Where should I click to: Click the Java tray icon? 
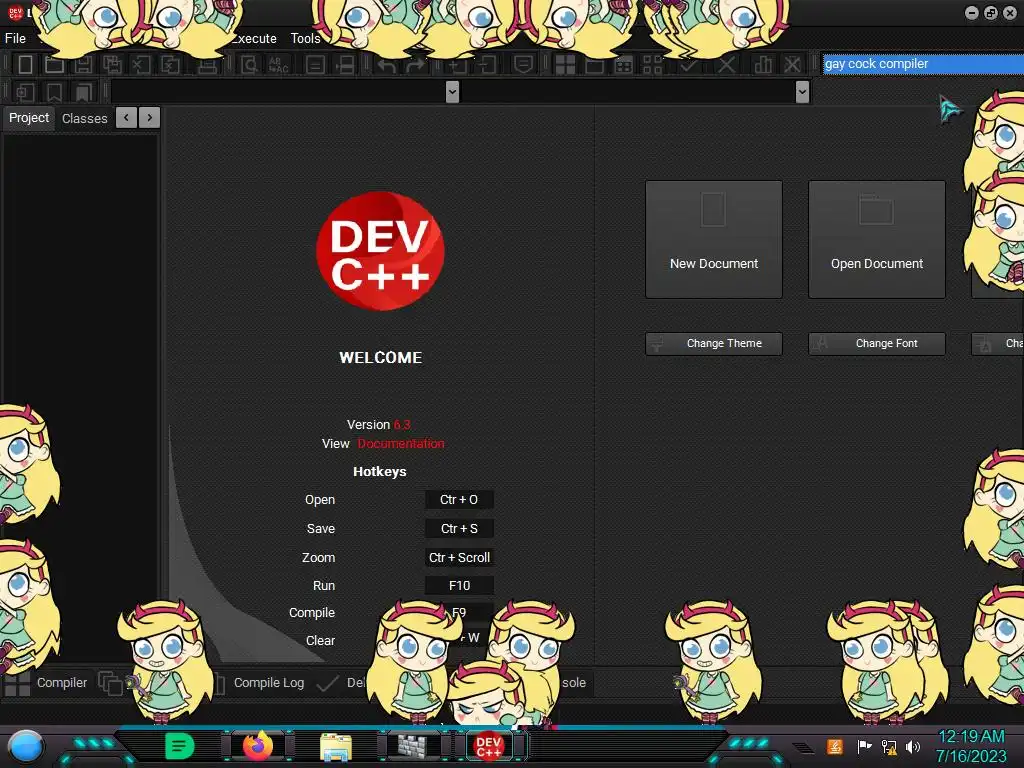click(x=835, y=746)
